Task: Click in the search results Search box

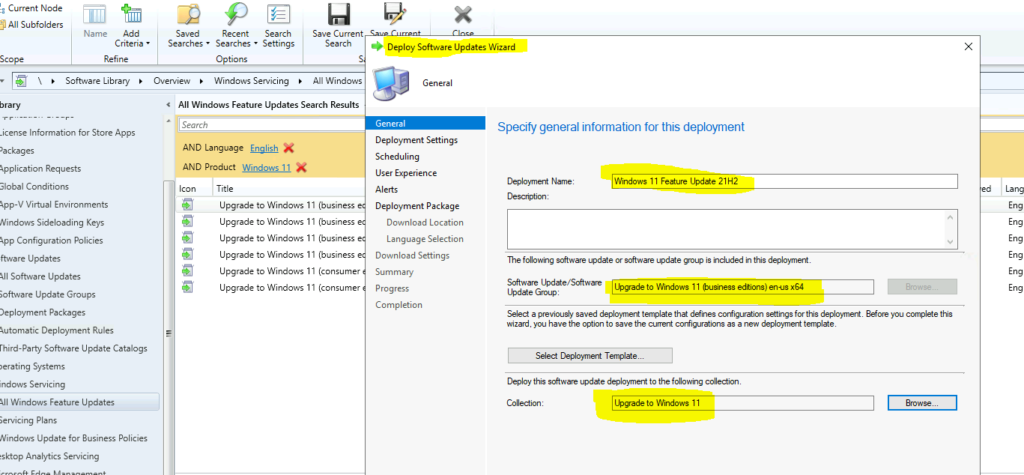Action: click(x=271, y=125)
